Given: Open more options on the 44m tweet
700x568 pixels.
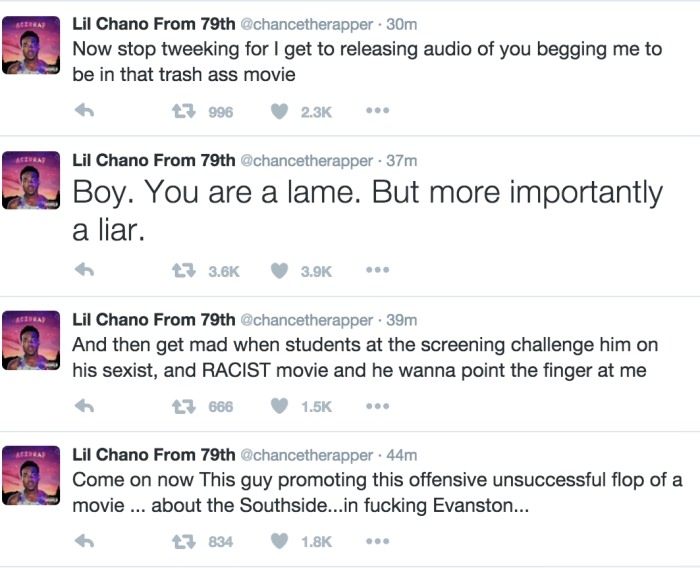Looking at the screenshot, I should point(376,540).
